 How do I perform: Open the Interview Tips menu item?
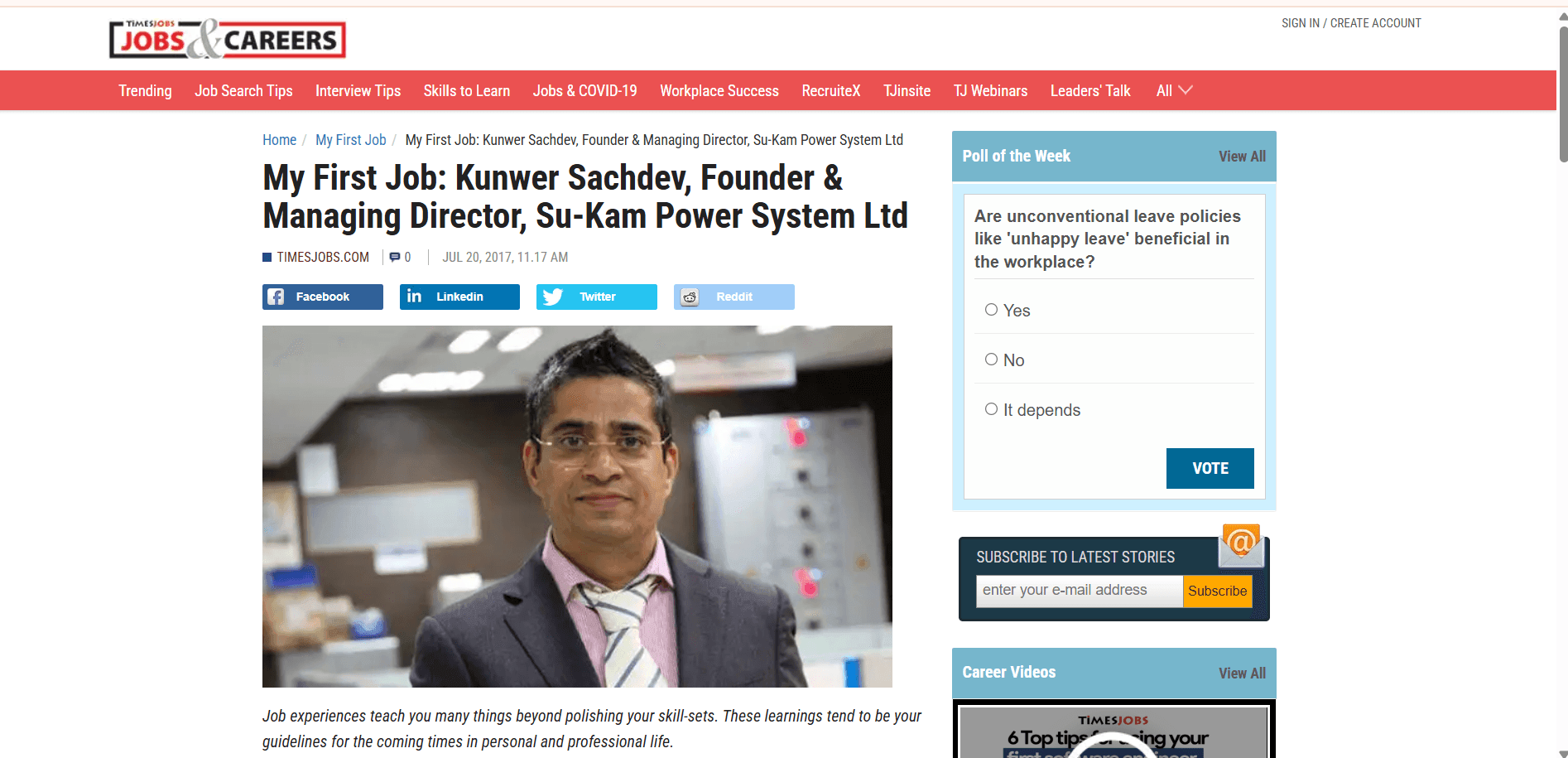pos(358,90)
